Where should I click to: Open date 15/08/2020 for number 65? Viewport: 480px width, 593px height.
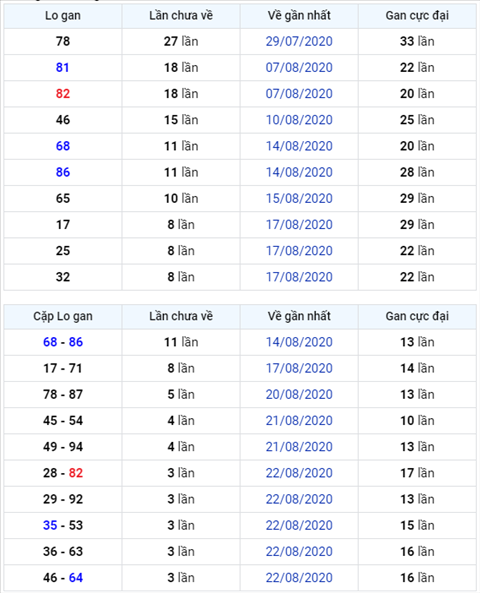299,199
